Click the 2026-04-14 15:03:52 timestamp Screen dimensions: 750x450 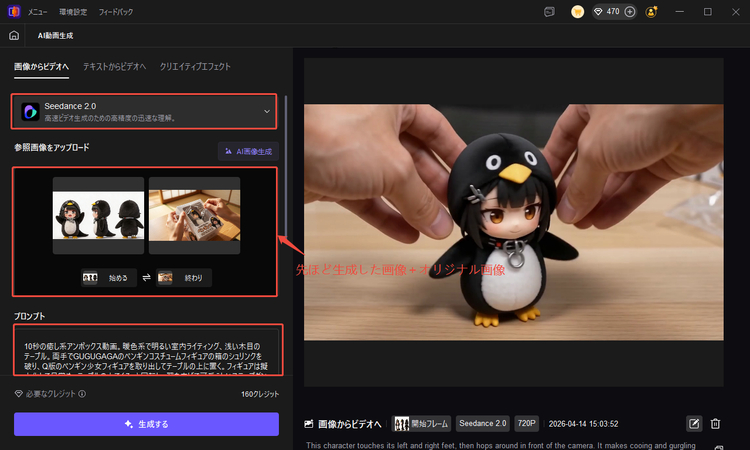pyautogui.click(x=584, y=424)
